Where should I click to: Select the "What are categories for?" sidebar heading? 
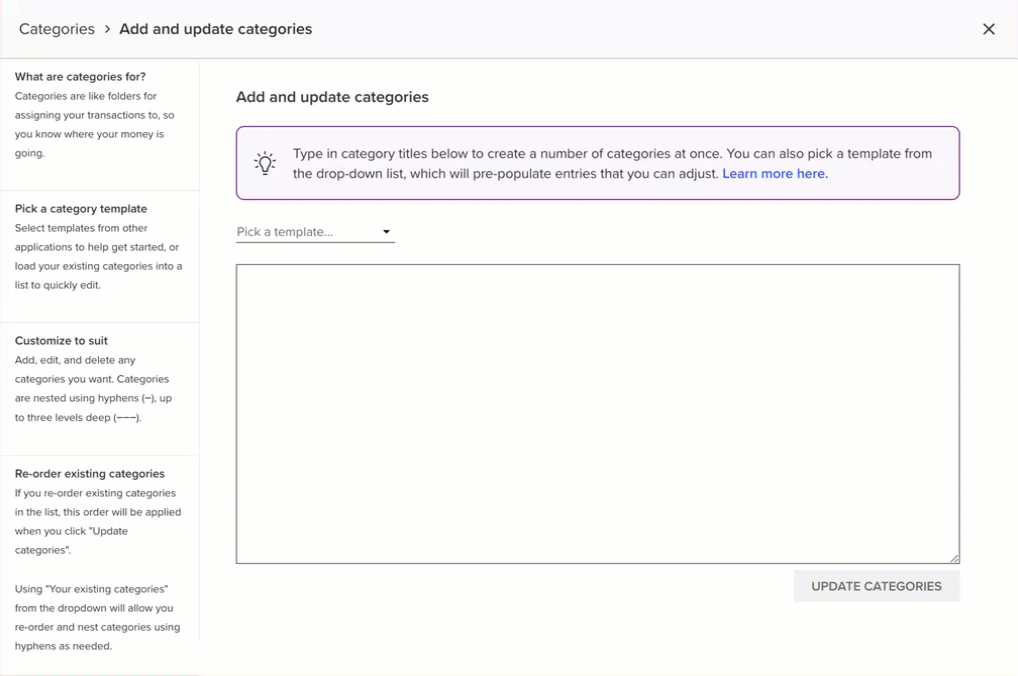point(80,77)
